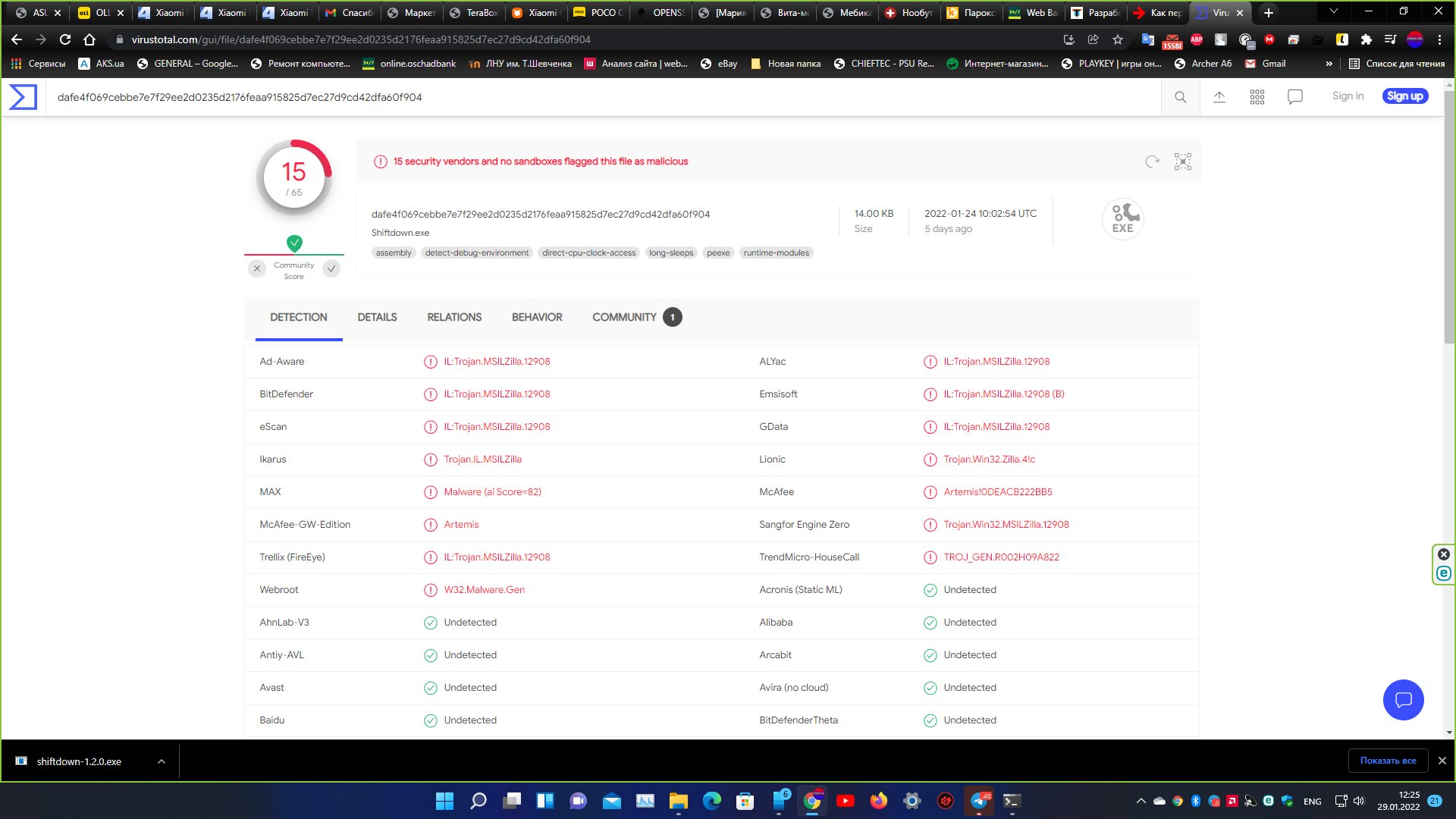1456x819 pixels.
Task: Click the Sangfor Engine Zero vendor name
Action: click(x=804, y=525)
